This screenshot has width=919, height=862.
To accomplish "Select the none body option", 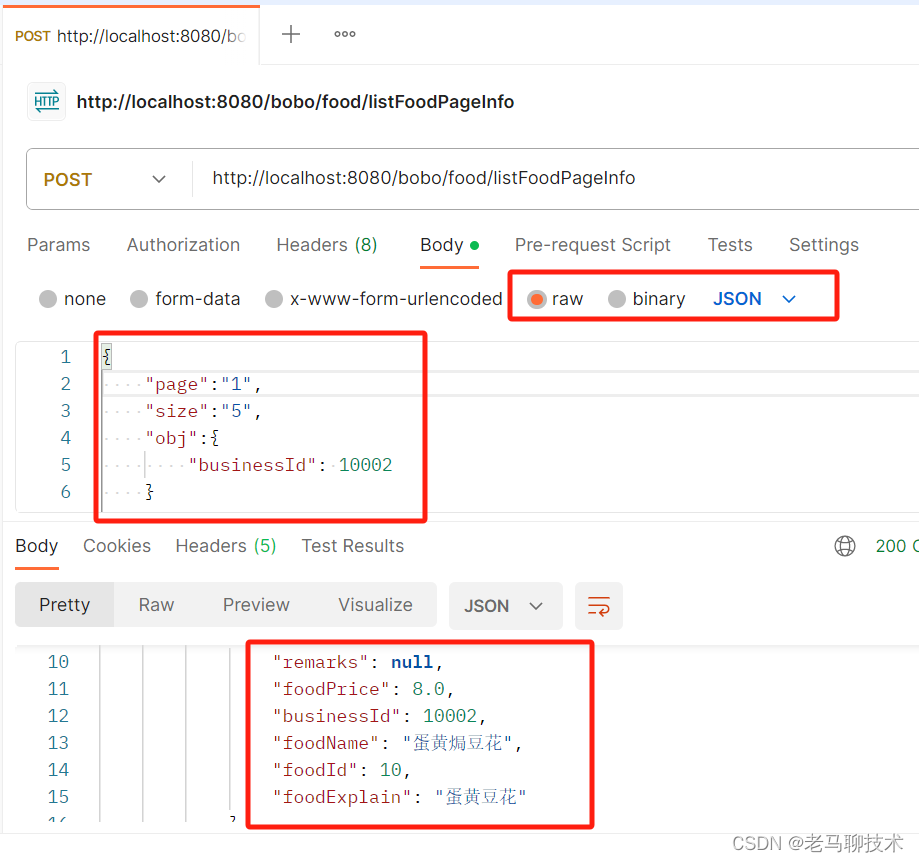I will coord(48,298).
